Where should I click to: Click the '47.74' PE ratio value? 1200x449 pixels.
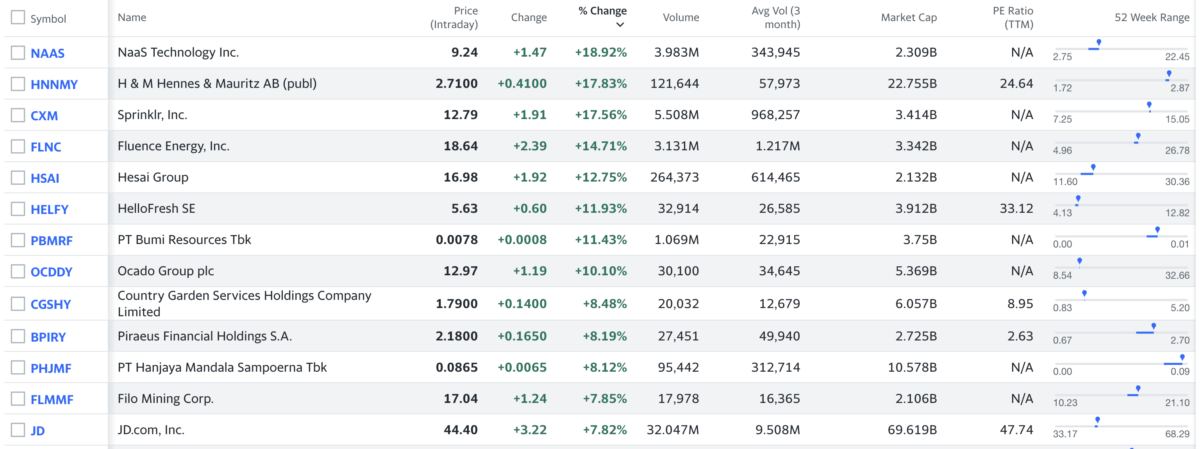click(x=1017, y=430)
